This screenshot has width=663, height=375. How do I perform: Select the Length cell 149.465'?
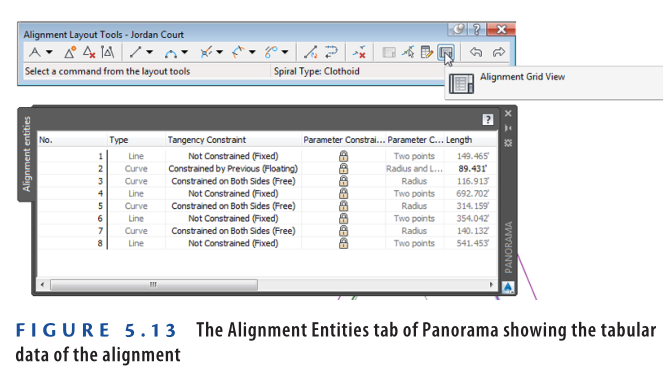[x=472, y=156]
